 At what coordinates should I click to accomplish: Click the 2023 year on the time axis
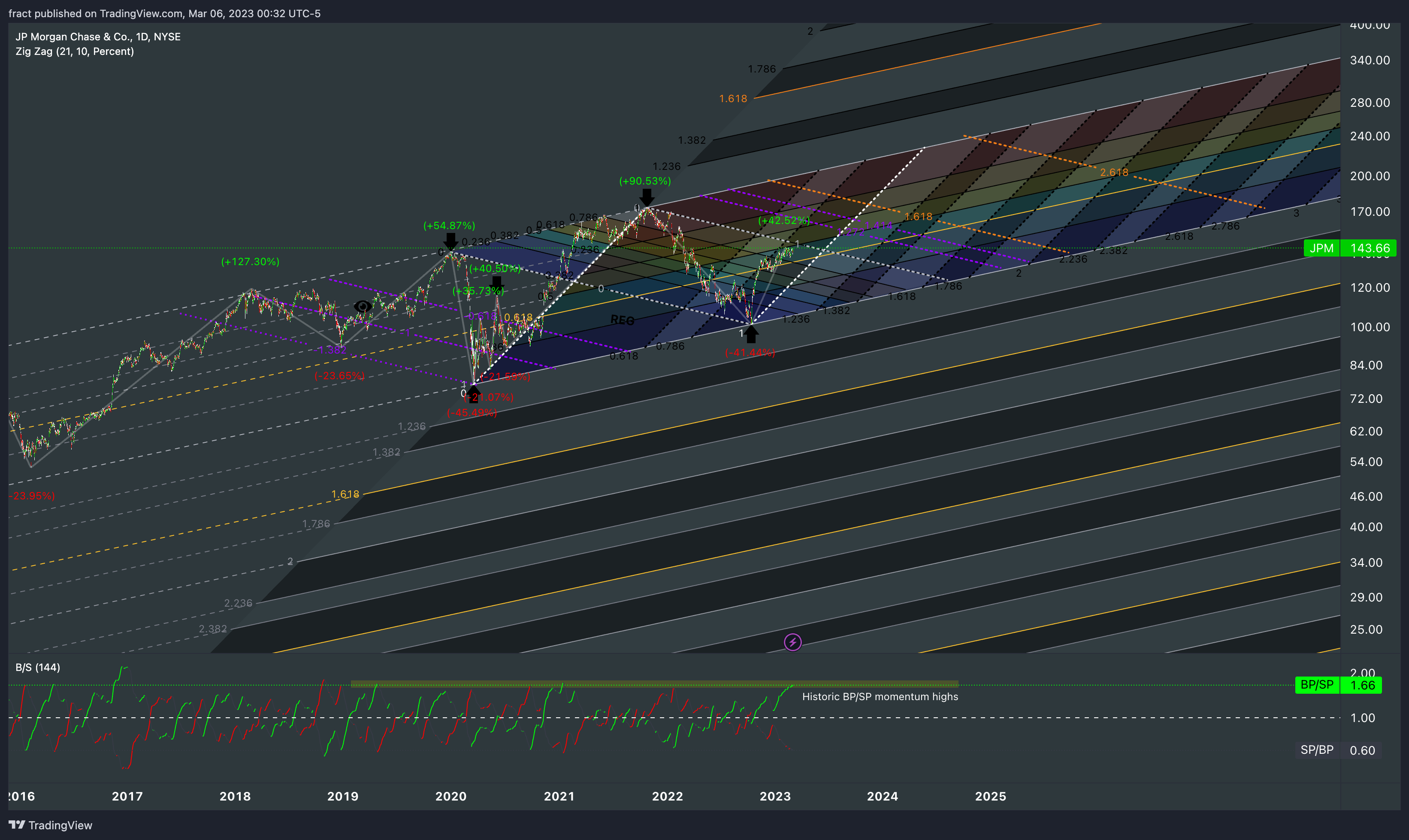click(x=775, y=796)
